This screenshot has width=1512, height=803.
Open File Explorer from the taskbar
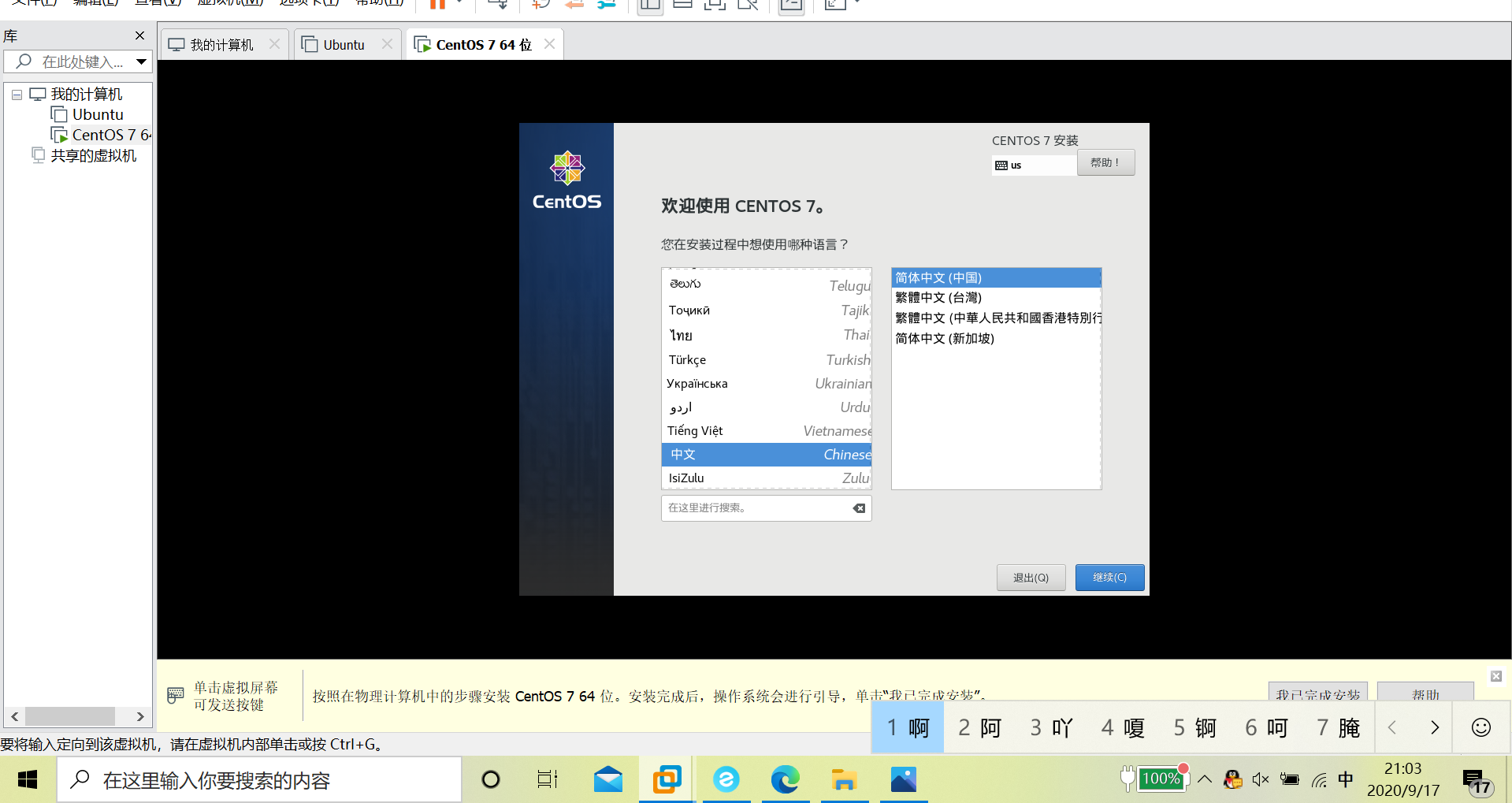[x=844, y=780]
